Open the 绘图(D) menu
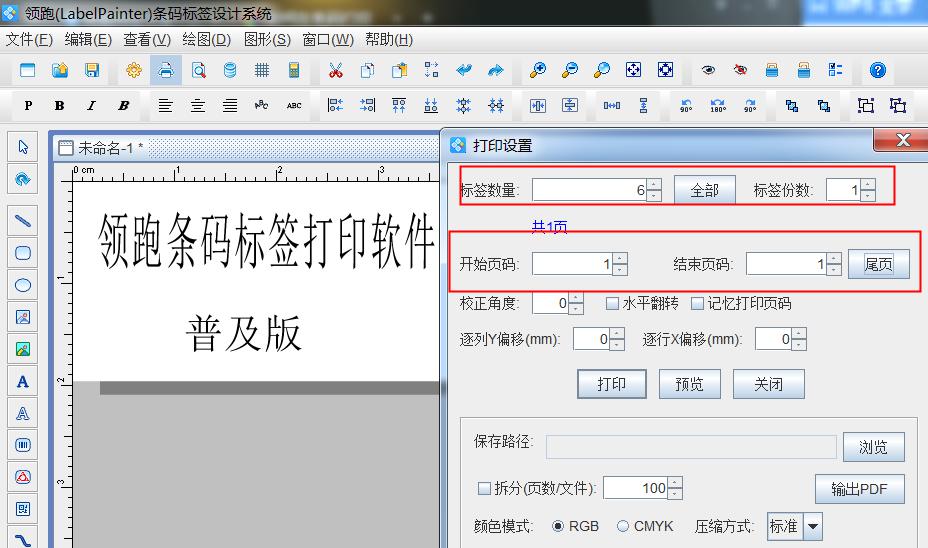 tap(207, 40)
